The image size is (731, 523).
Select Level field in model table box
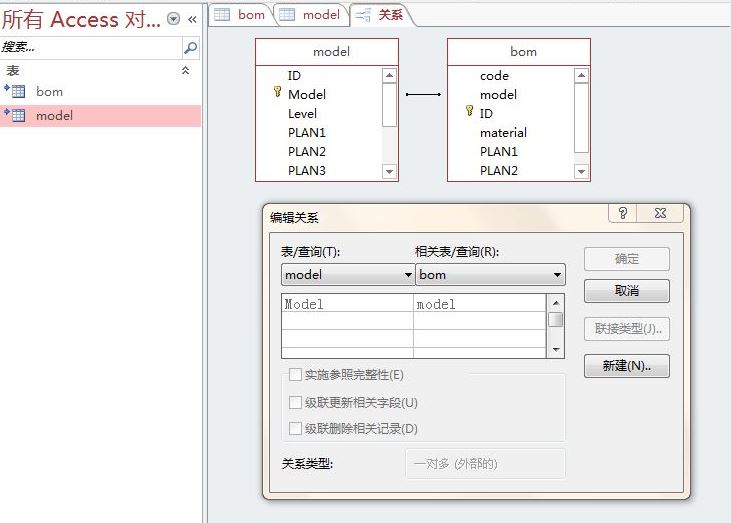[302, 114]
